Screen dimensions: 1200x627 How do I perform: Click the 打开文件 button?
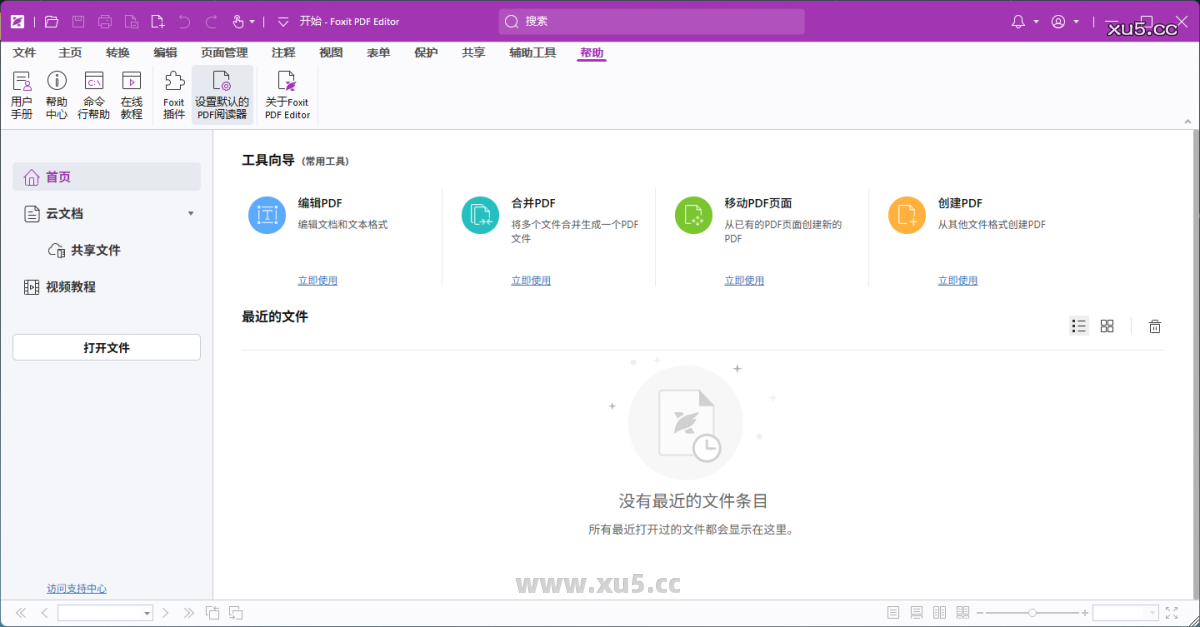[x=106, y=347]
